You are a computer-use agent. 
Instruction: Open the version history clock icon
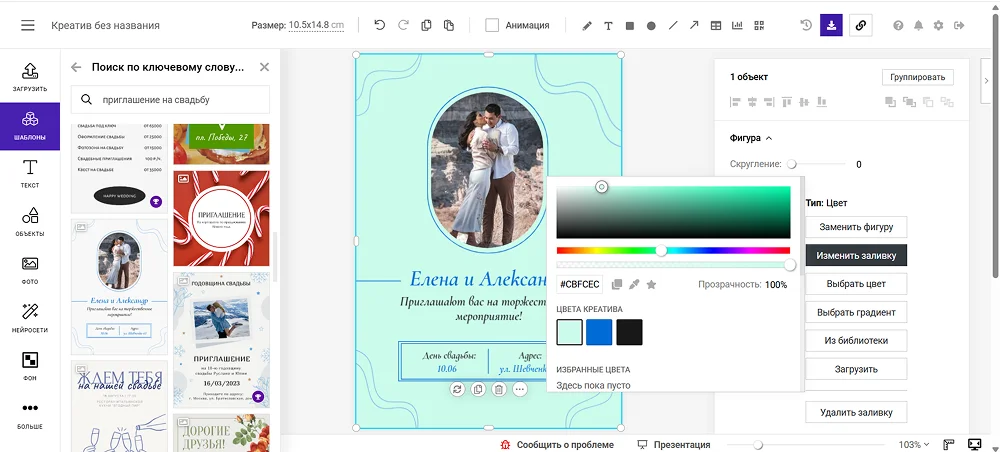[x=806, y=25]
